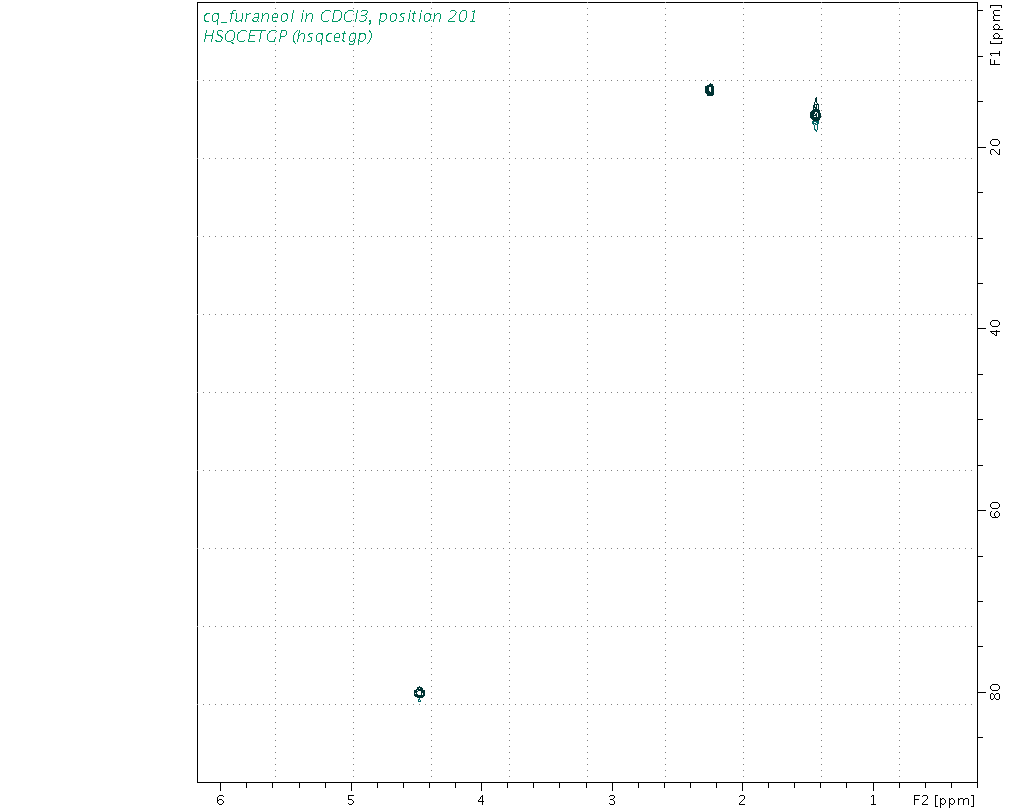1027x811 pixels.
Task: Click the F1 axis tick label '20'
Action: pyautogui.click(x=996, y=147)
